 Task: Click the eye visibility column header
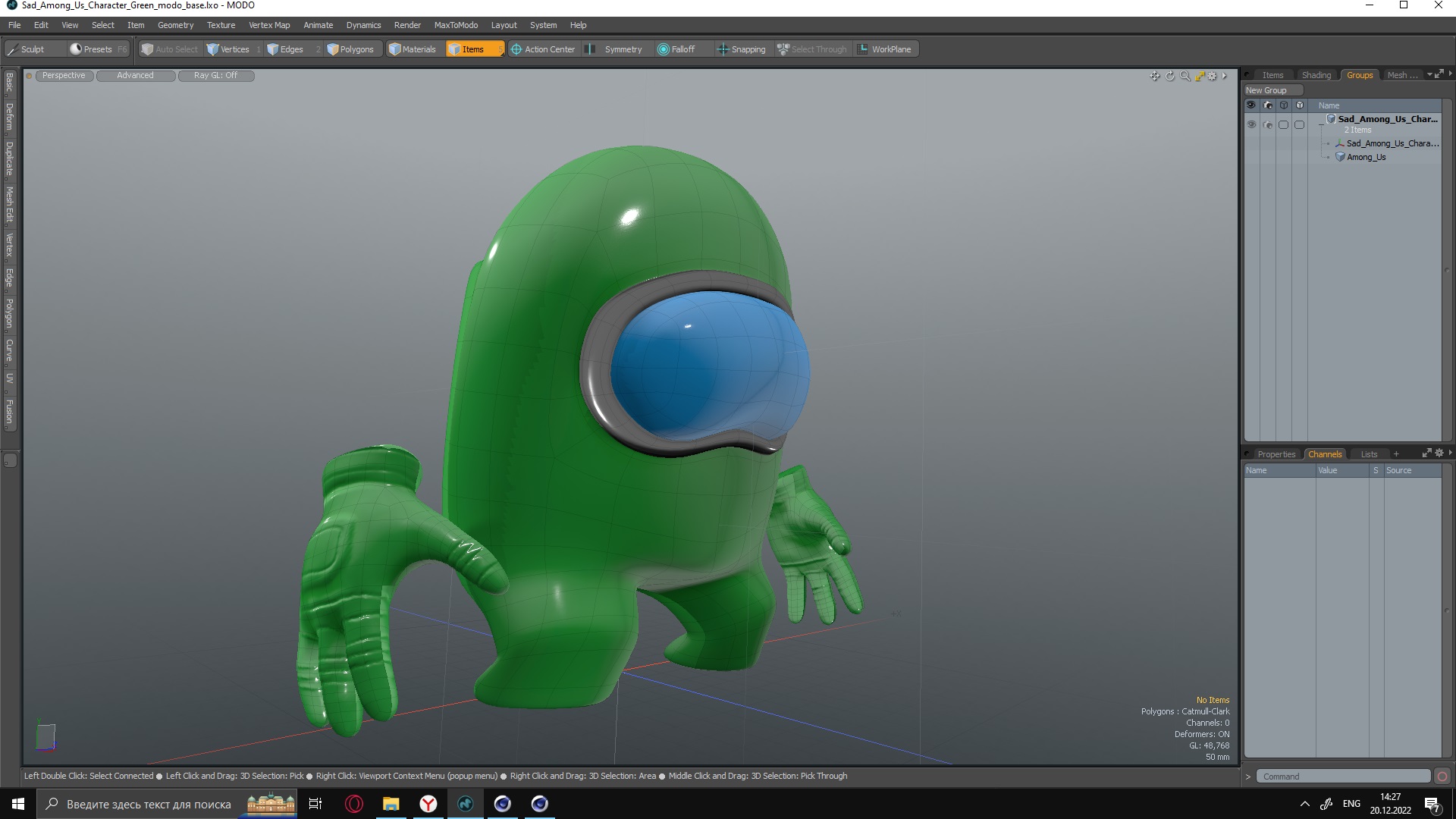coord(1251,105)
